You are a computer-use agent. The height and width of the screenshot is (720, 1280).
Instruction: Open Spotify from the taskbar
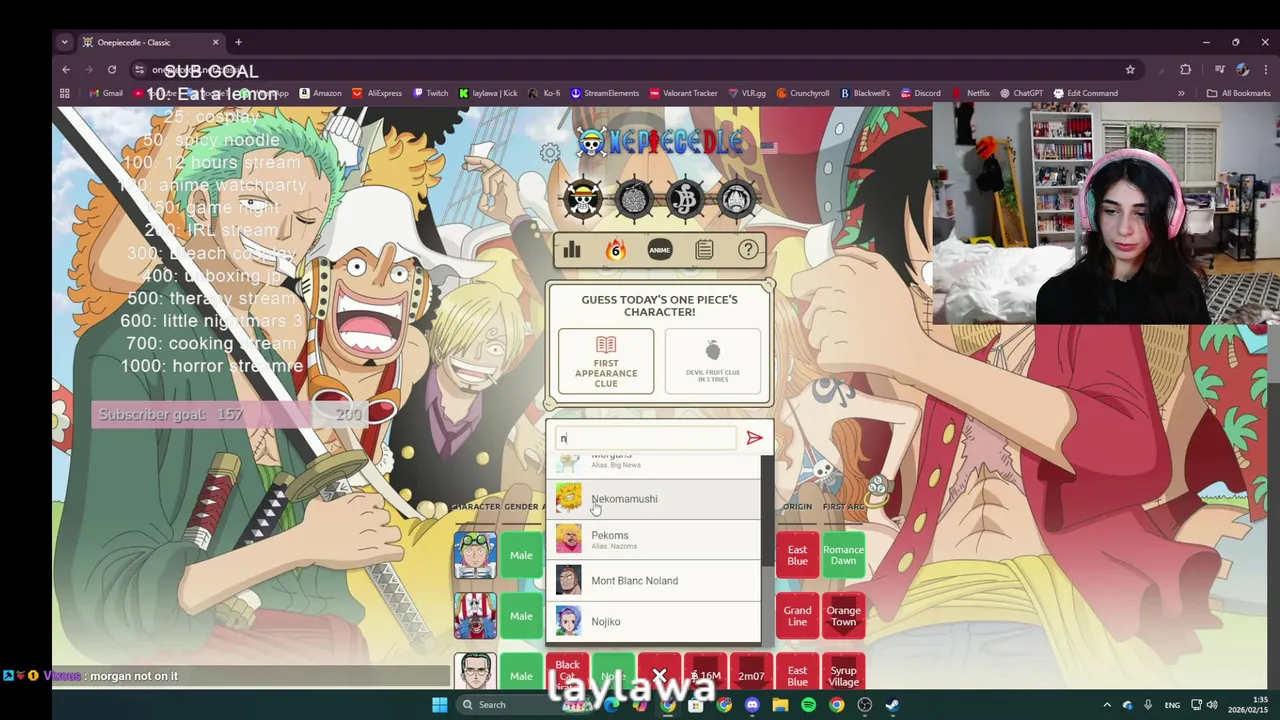coord(808,705)
